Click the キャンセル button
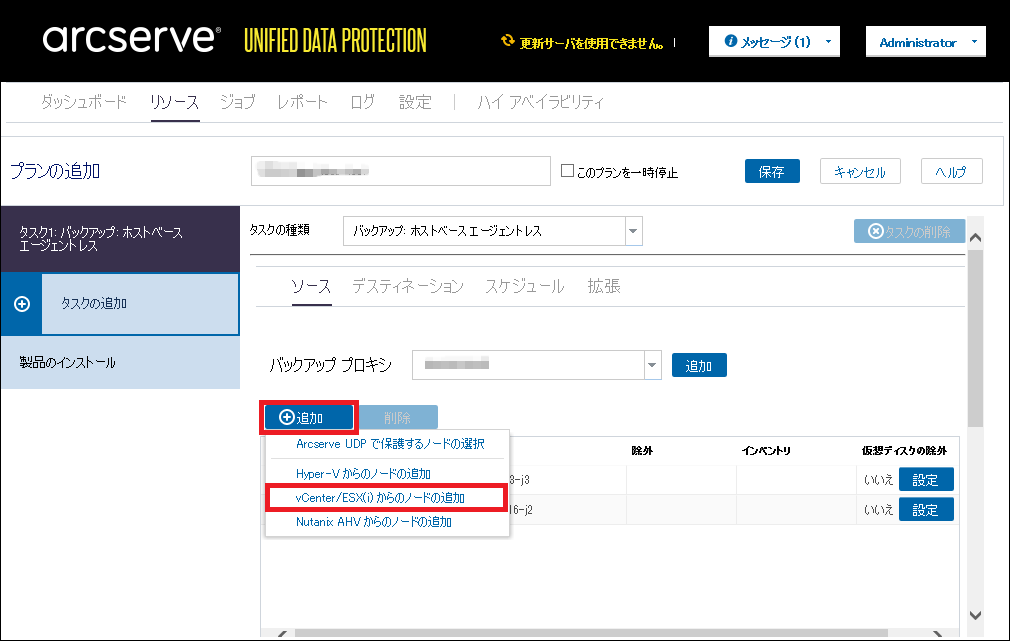This screenshot has width=1010, height=641. click(x=859, y=171)
